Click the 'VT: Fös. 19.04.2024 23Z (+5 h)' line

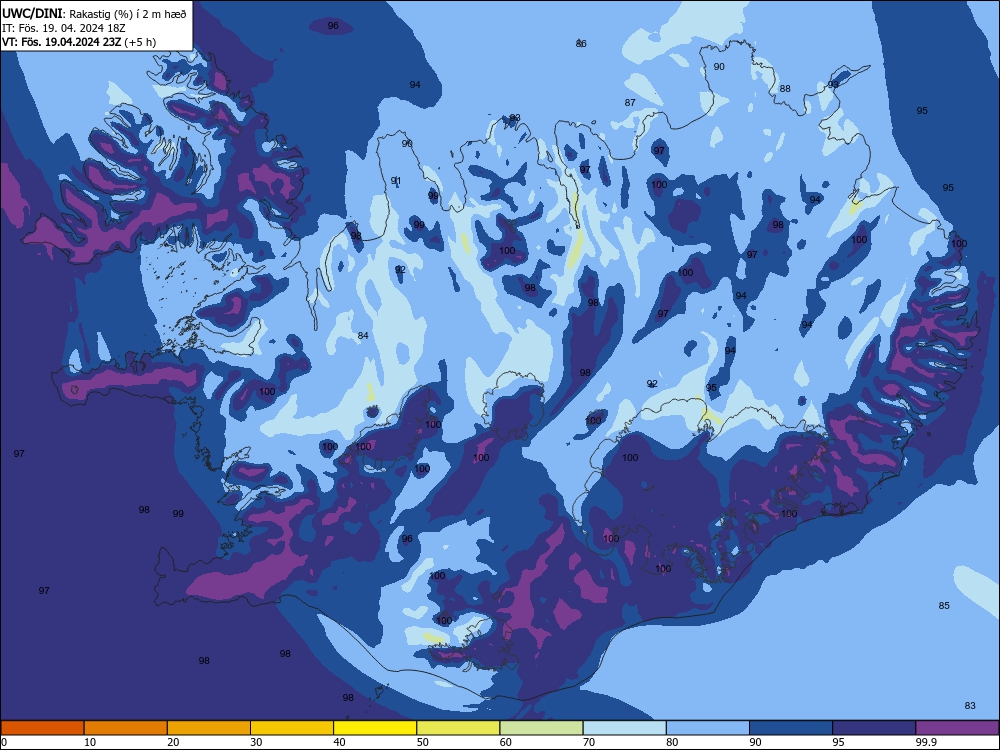tap(79, 42)
